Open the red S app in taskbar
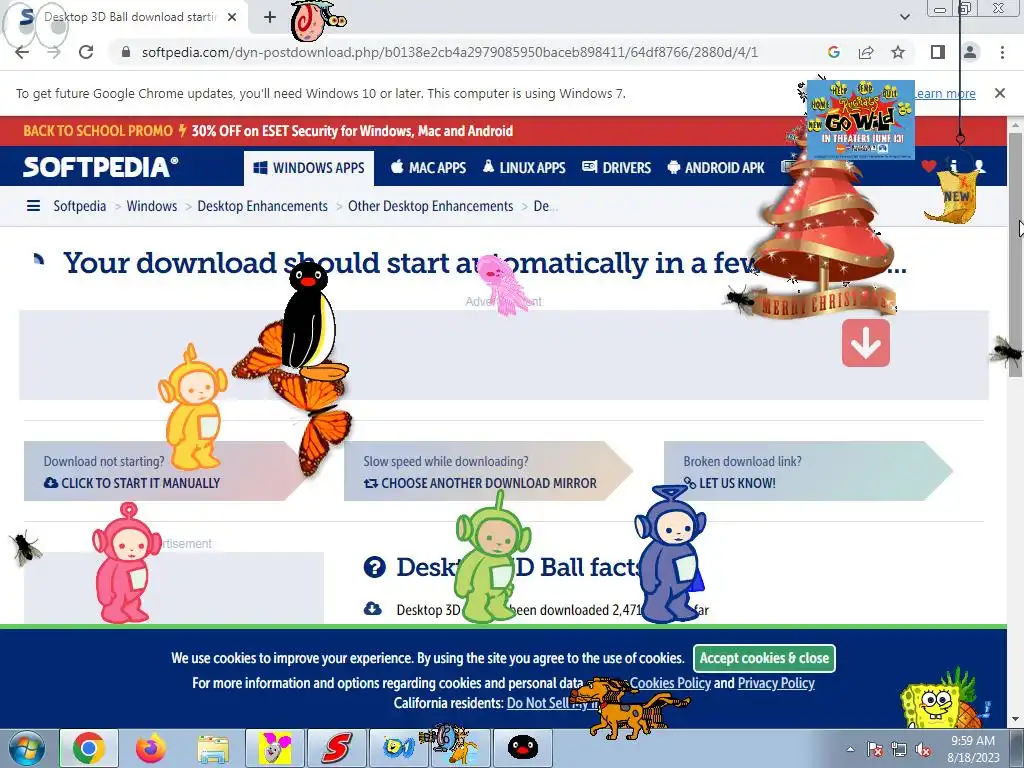 (336, 748)
